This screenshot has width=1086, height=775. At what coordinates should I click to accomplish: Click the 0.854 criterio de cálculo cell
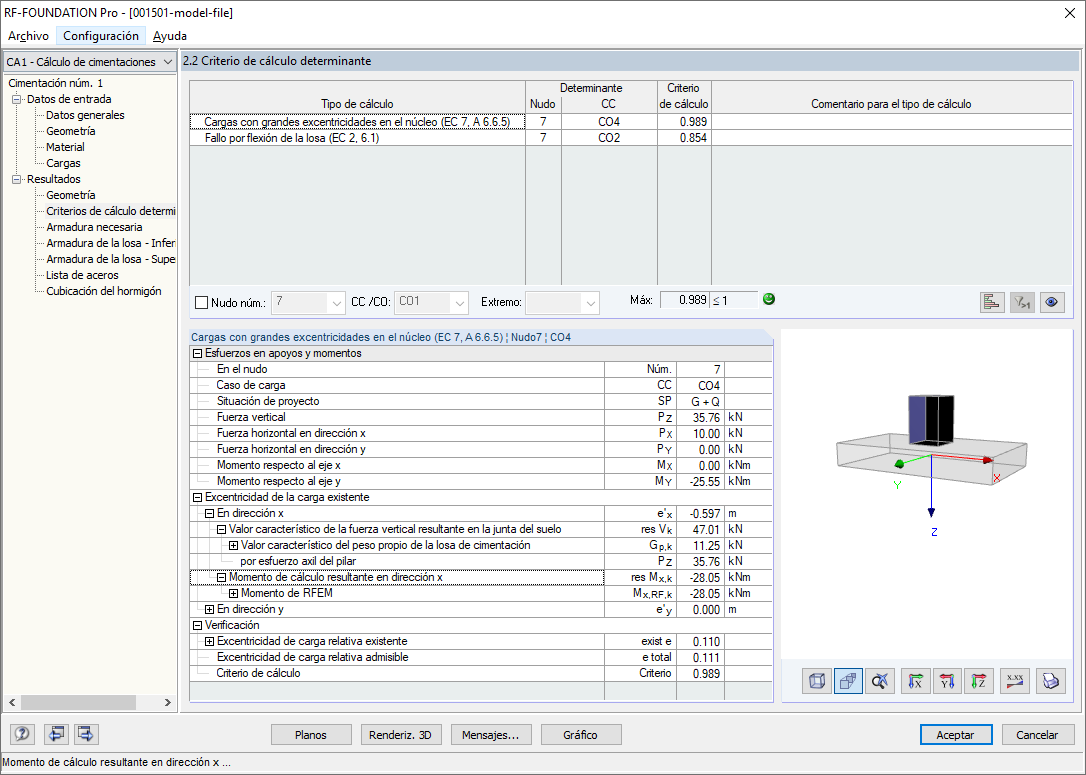pyautogui.click(x=684, y=138)
